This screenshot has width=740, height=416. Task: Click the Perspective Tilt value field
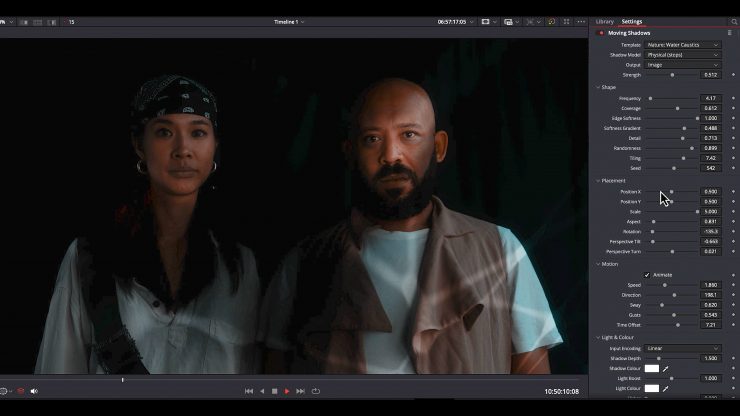point(711,241)
